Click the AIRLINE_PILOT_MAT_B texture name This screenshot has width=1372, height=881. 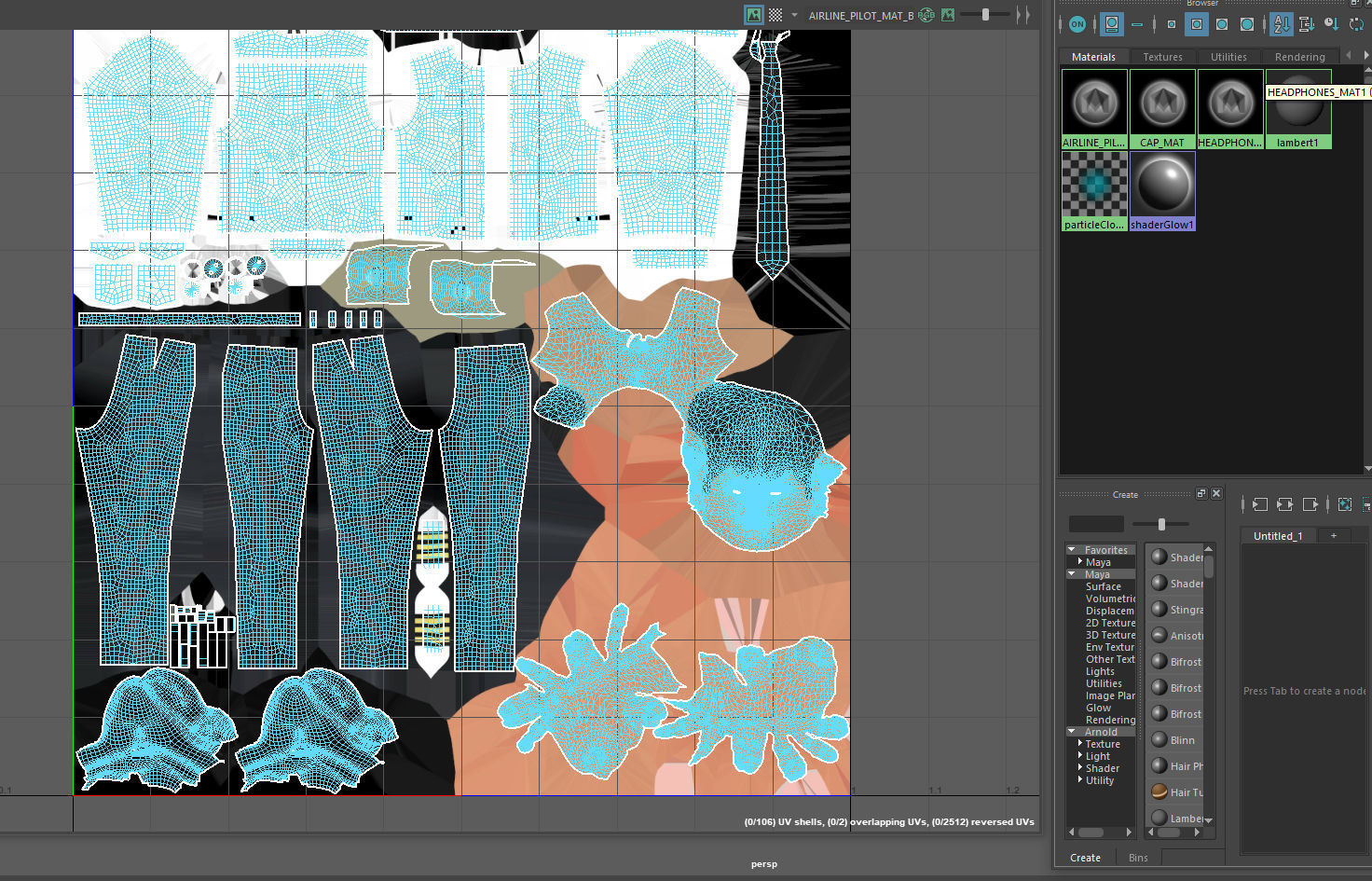coord(861,16)
